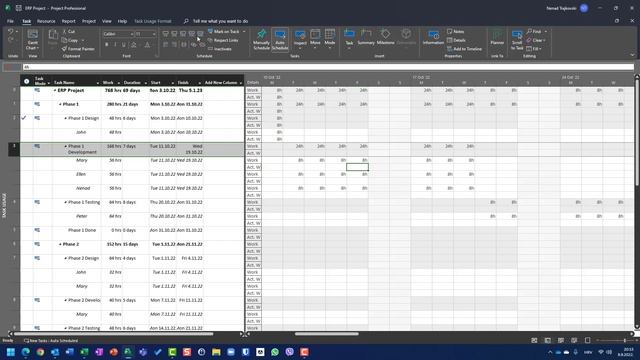Click Mark on Track button
This screenshot has width=640, height=360.
pyautogui.click(x=224, y=31)
